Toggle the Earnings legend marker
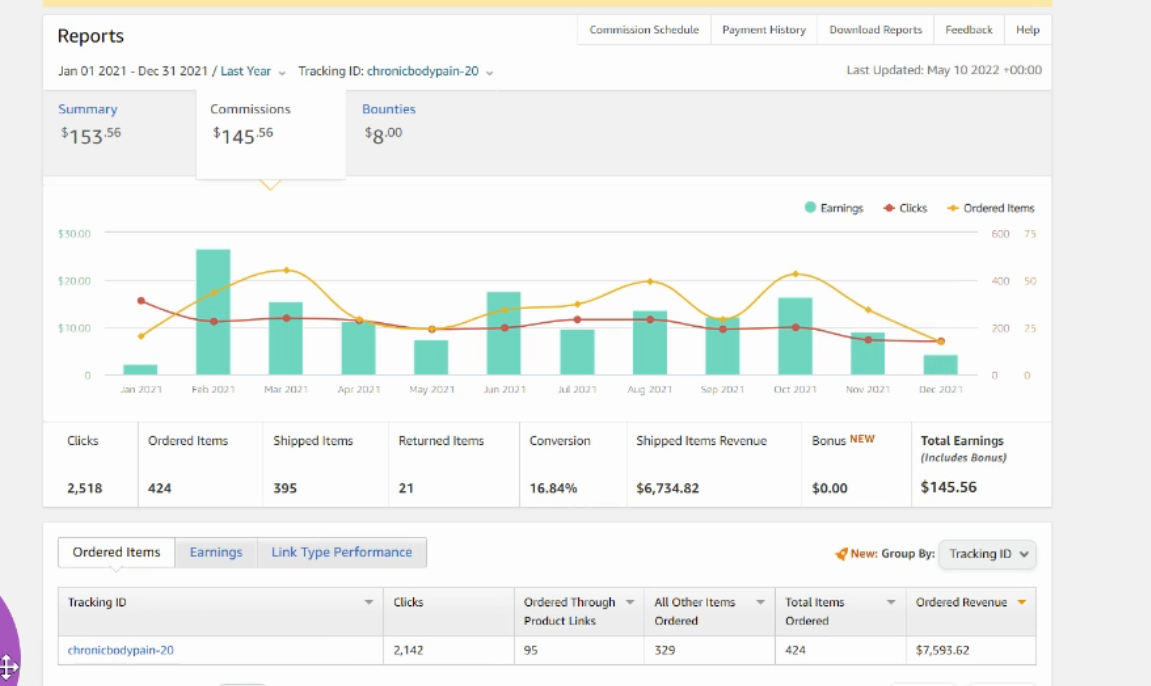 point(810,208)
